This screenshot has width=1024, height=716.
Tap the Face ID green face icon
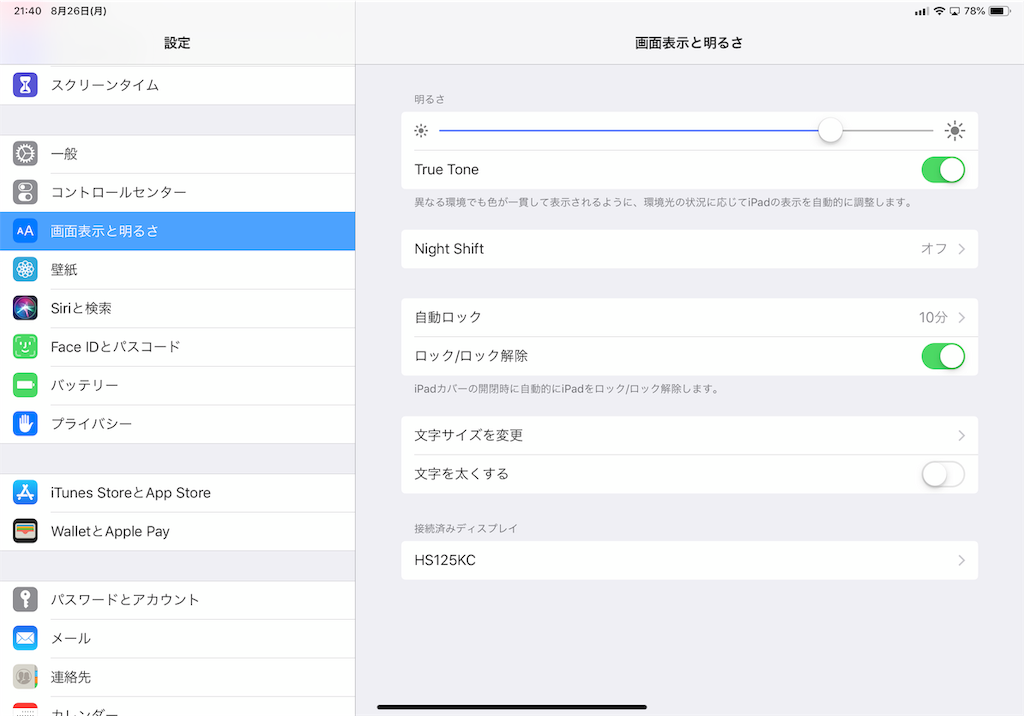pyautogui.click(x=25, y=346)
